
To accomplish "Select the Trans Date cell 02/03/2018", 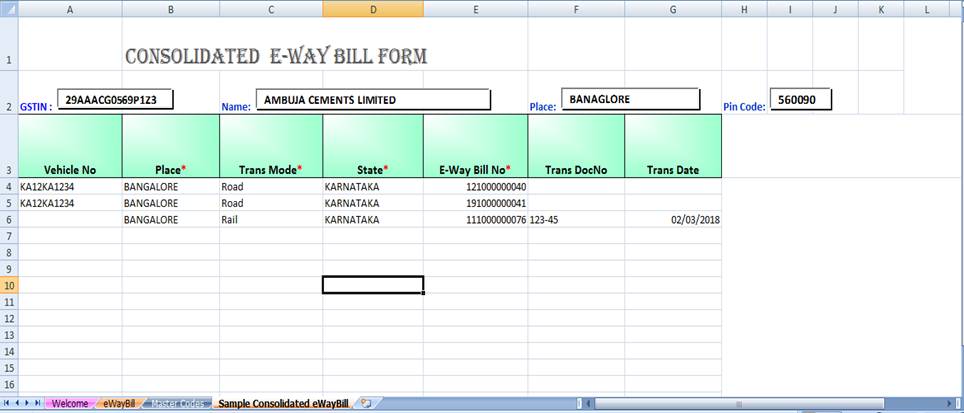I will [x=672, y=219].
